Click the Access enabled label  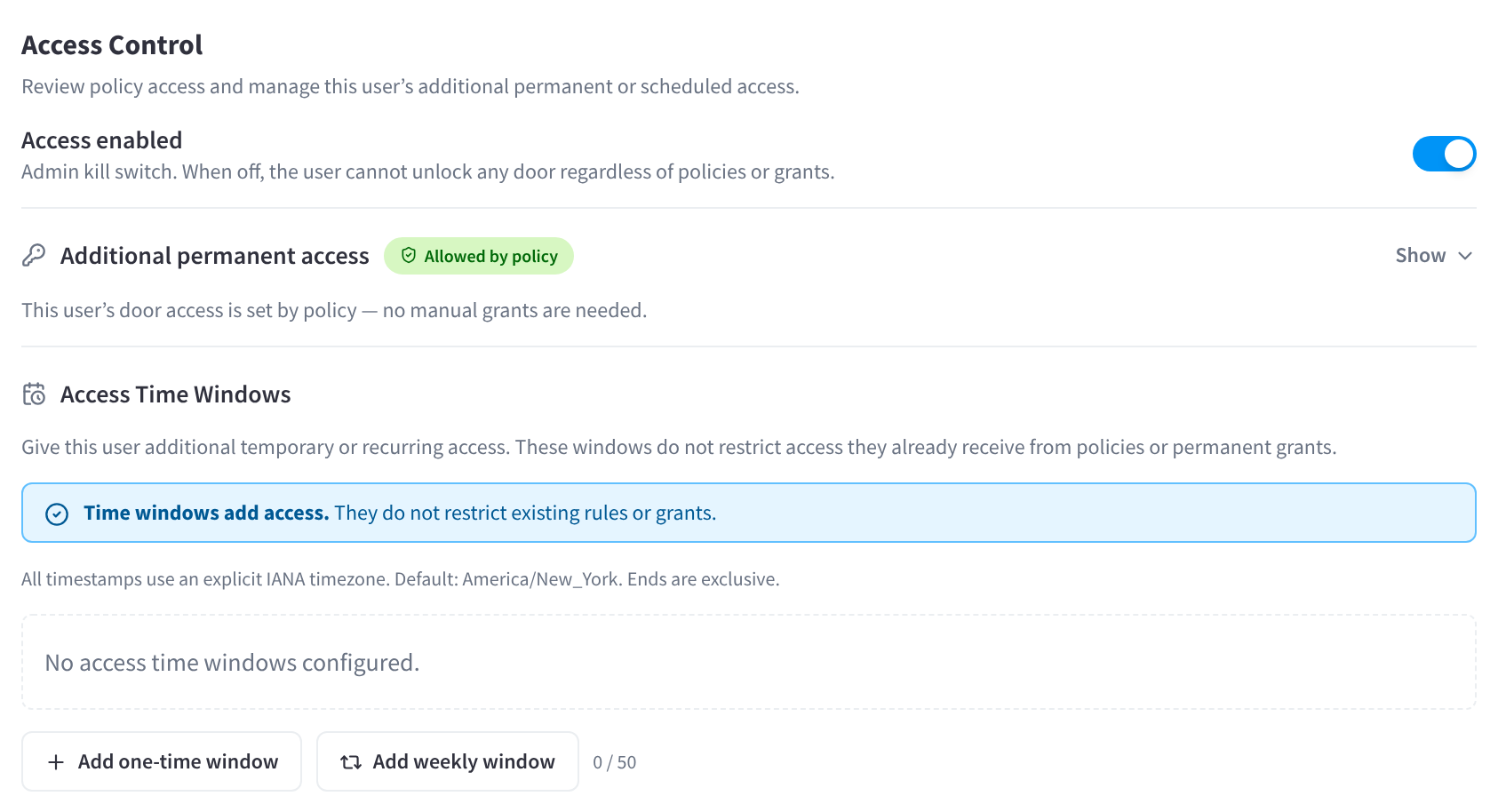[102, 140]
